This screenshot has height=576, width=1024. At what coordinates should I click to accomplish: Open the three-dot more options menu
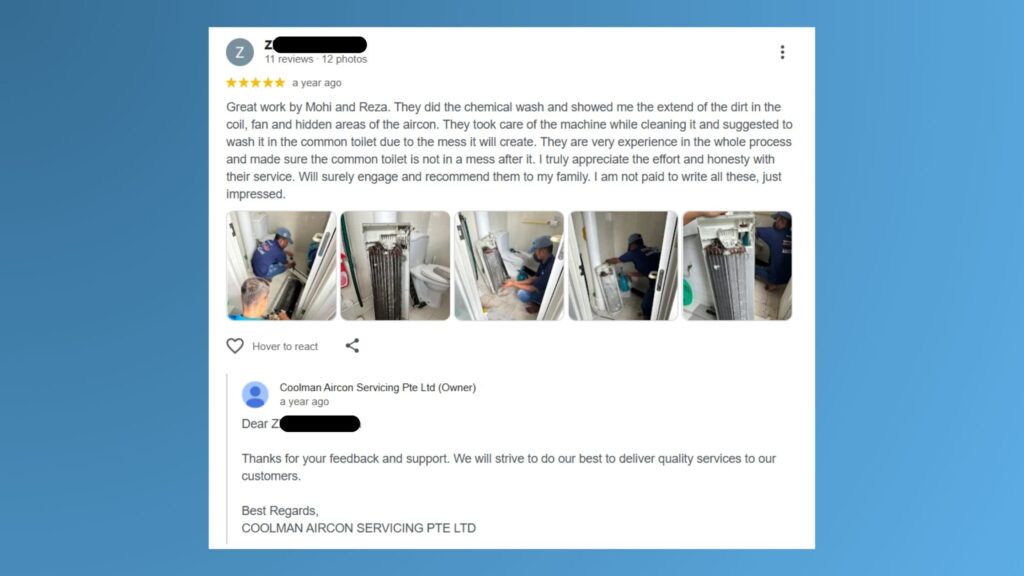[x=782, y=52]
